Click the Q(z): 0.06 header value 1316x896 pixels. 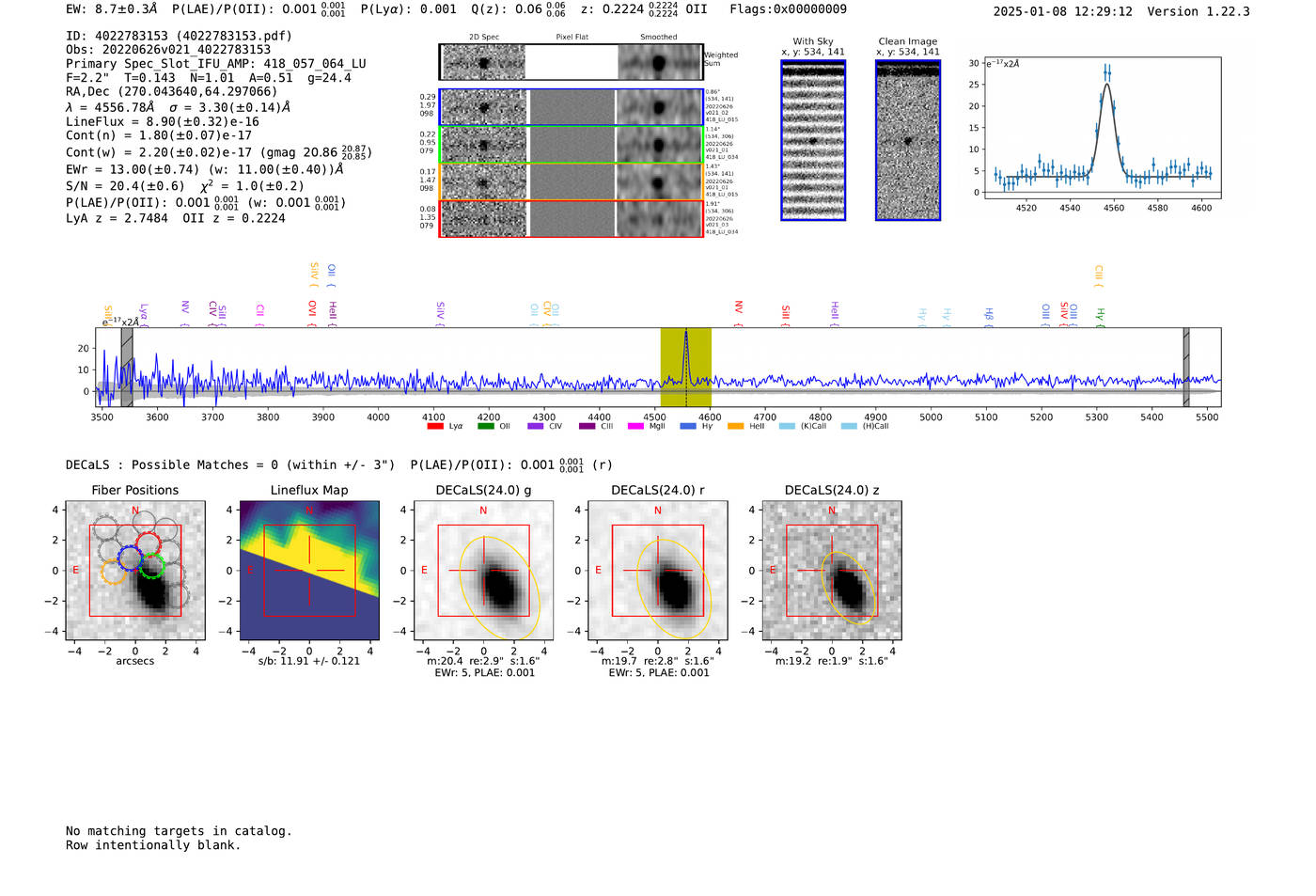tap(518, 9)
